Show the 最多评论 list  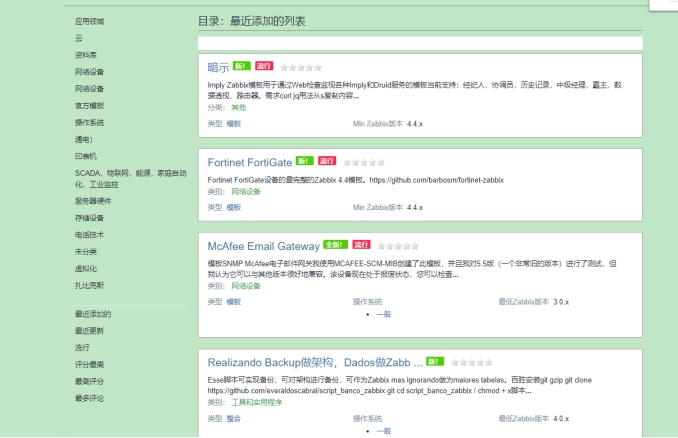tap(90, 398)
